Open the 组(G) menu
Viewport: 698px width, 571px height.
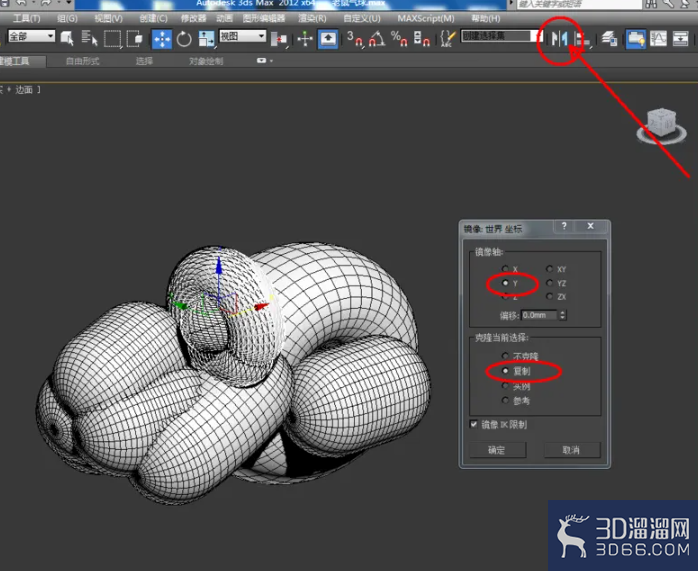(67, 18)
